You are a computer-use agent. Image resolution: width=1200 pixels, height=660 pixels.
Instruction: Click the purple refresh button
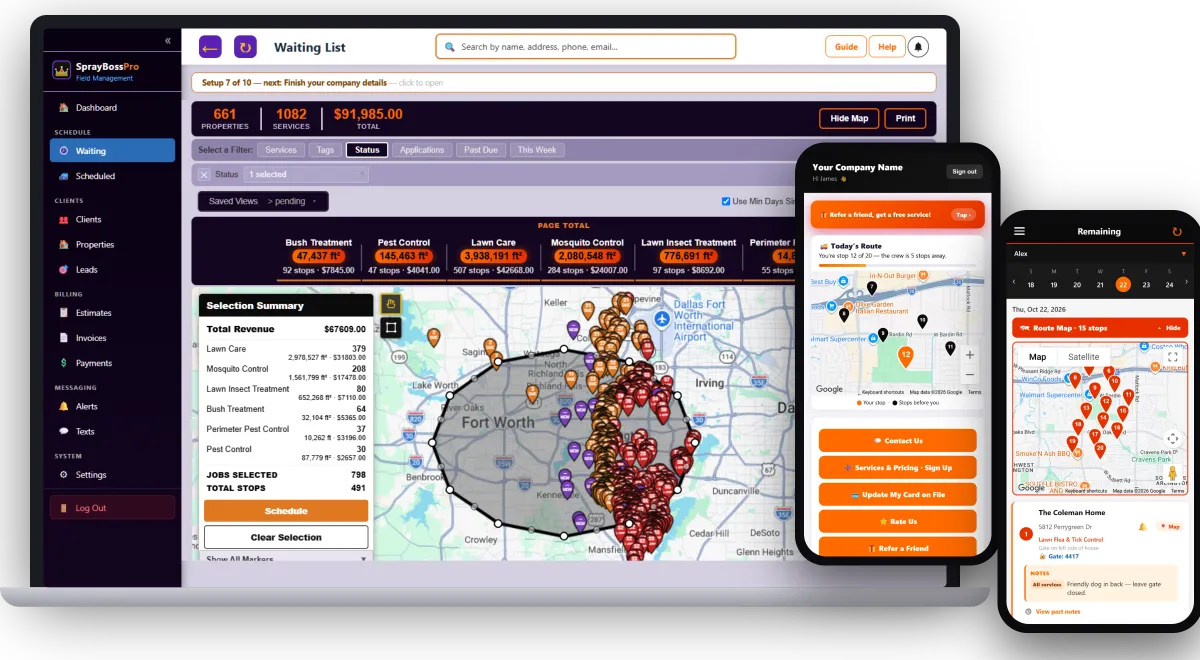[245, 47]
